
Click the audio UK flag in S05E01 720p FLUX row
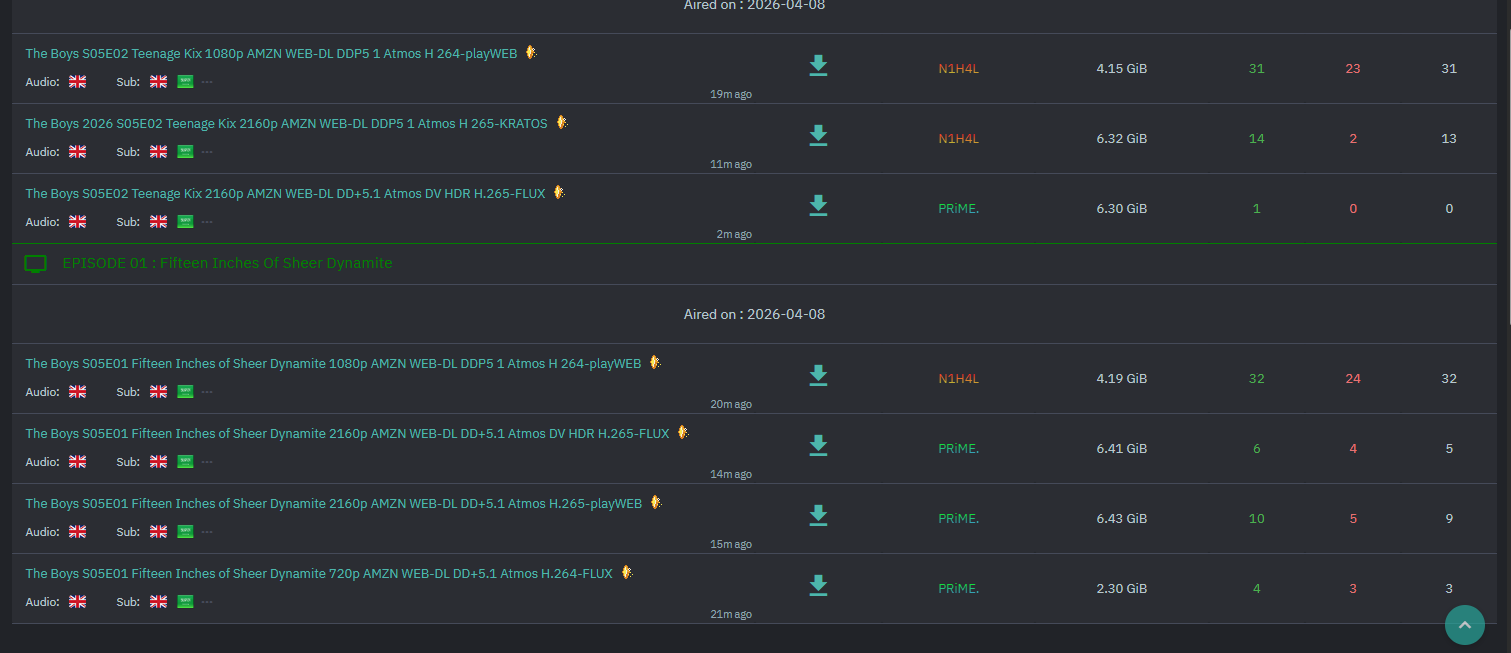tap(78, 602)
